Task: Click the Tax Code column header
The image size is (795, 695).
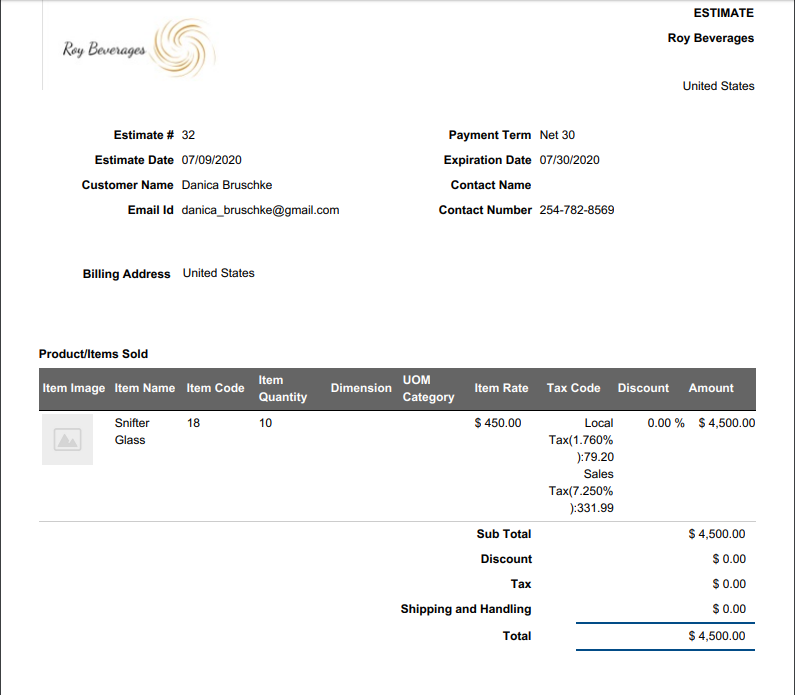Action: (x=573, y=388)
